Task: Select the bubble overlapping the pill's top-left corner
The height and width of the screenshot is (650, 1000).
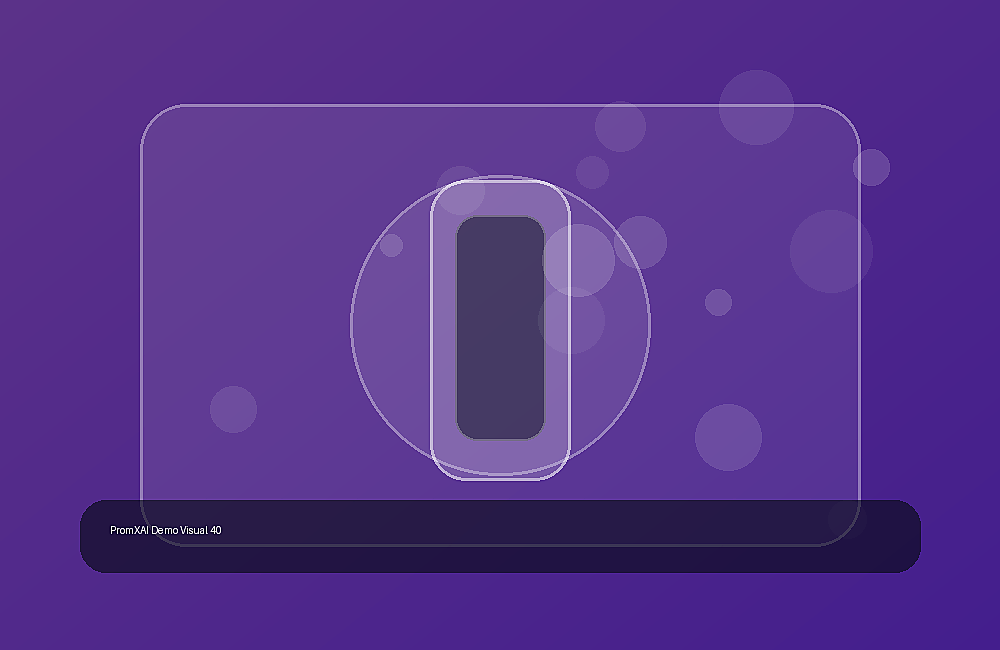Action: 460,190
